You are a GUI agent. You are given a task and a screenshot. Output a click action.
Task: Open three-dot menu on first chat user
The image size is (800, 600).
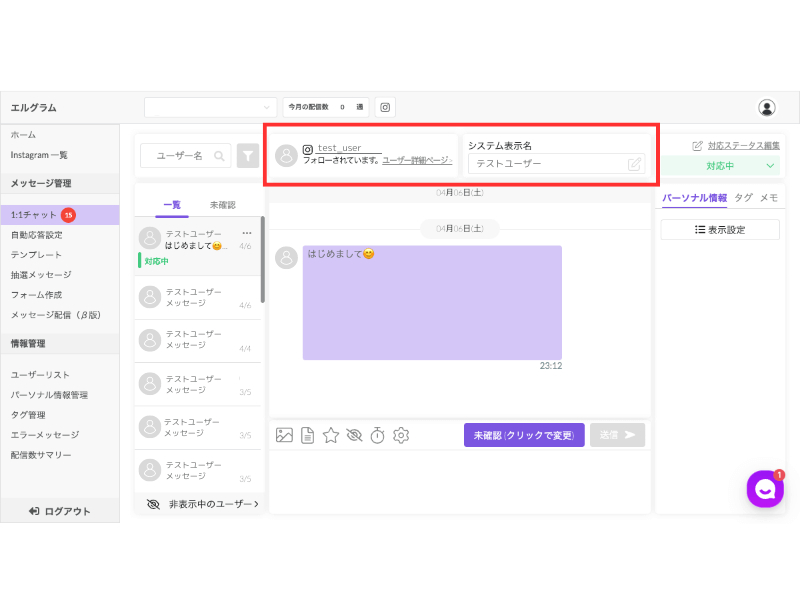point(247,233)
